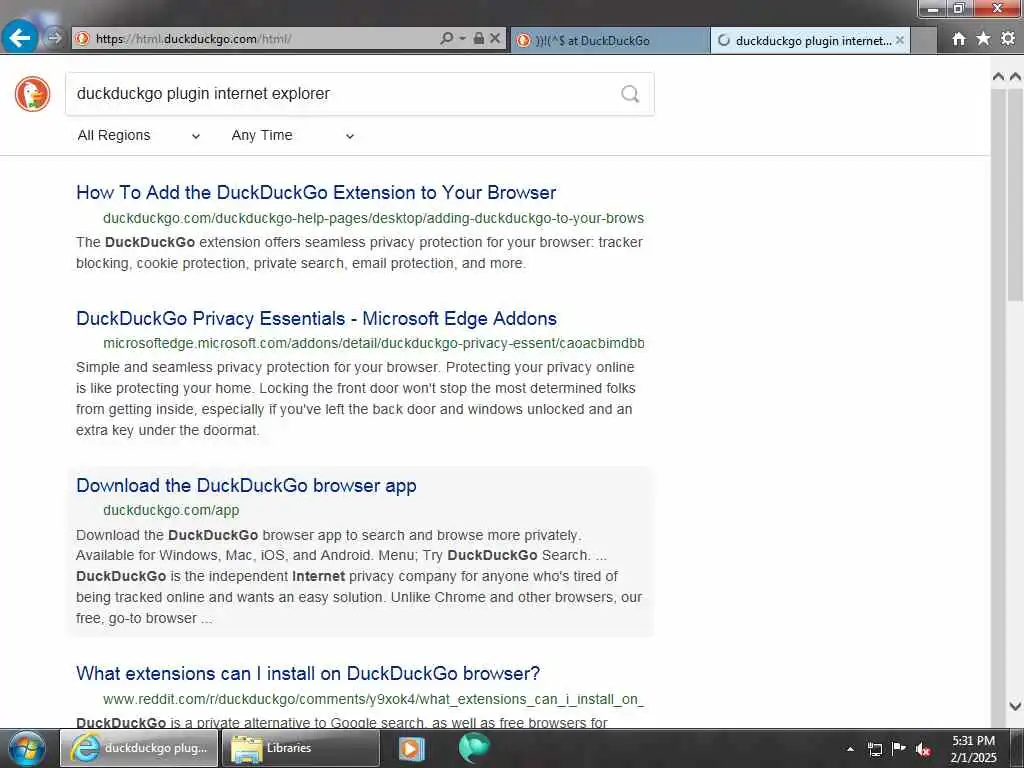This screenshot has height=768, width=1024.
Task: Go back with the browser back arrow
Action: pos(19,38)
